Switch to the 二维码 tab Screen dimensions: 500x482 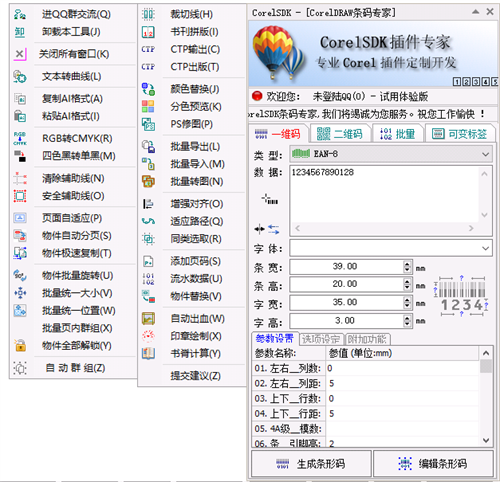pyautogui.click(x=340, y=134)
